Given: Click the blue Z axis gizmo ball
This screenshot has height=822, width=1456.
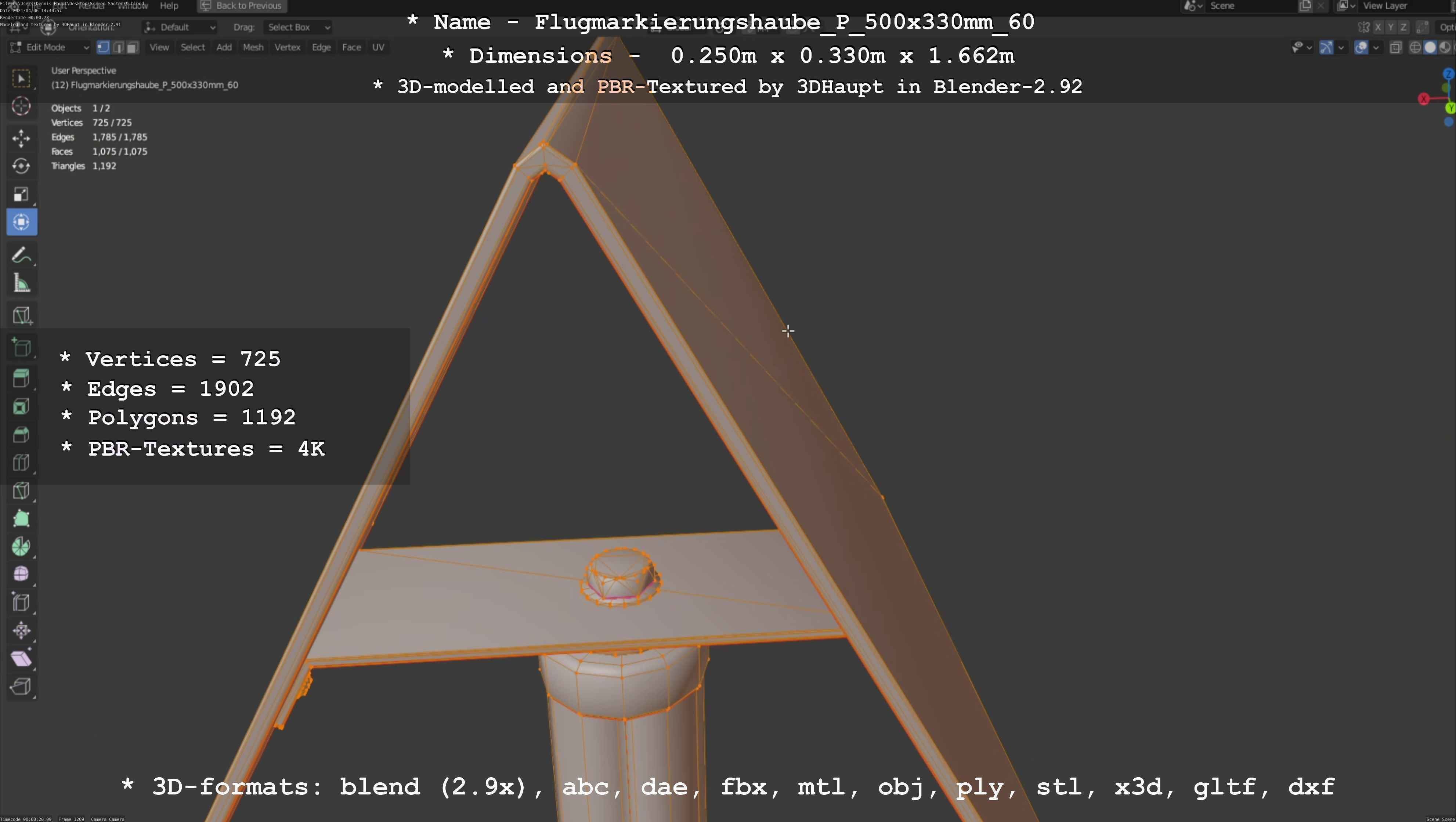Looking at the screenshot, I should [x=1448, y=74].
